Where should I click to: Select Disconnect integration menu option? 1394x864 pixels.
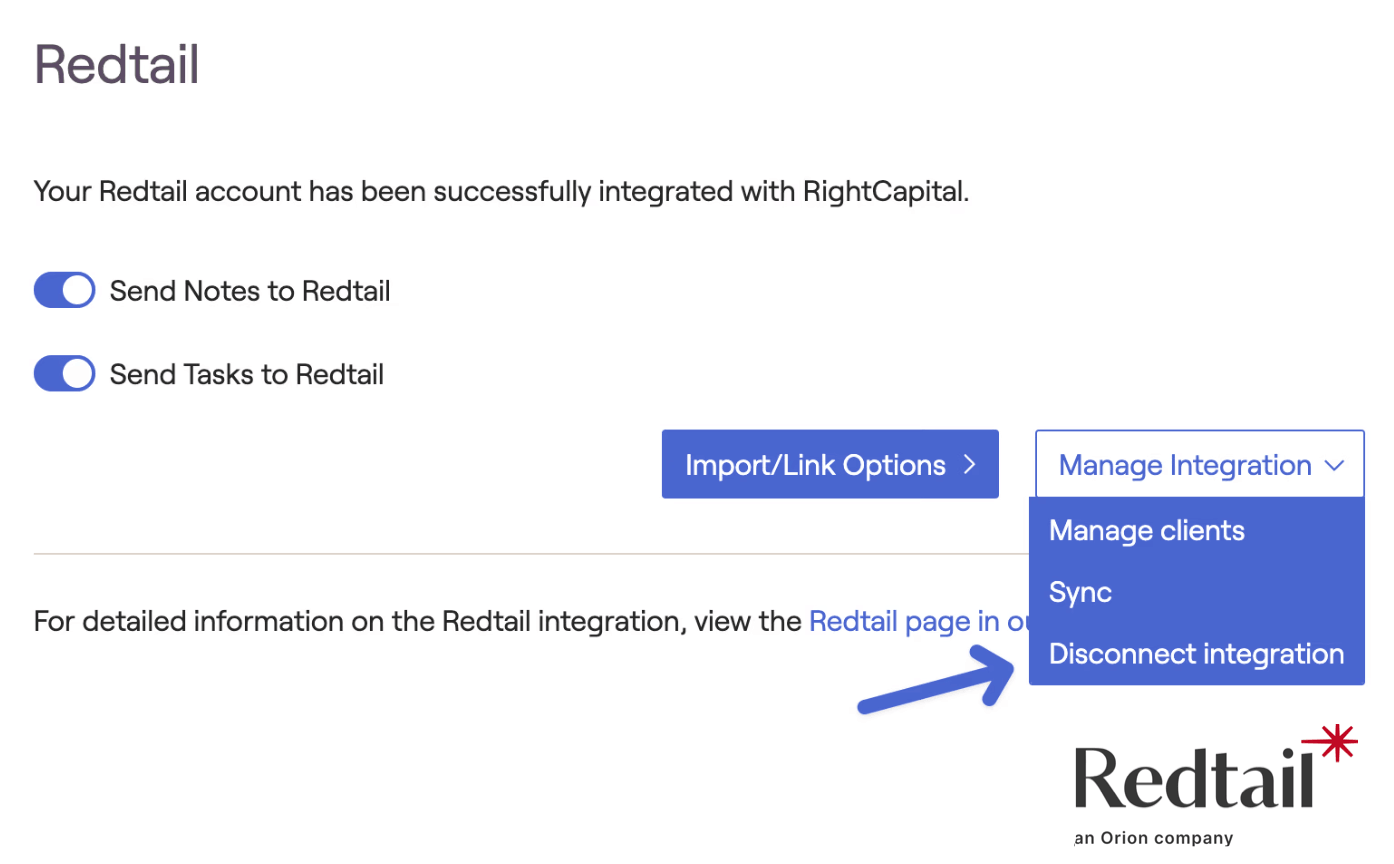[x=1196, y=654]
